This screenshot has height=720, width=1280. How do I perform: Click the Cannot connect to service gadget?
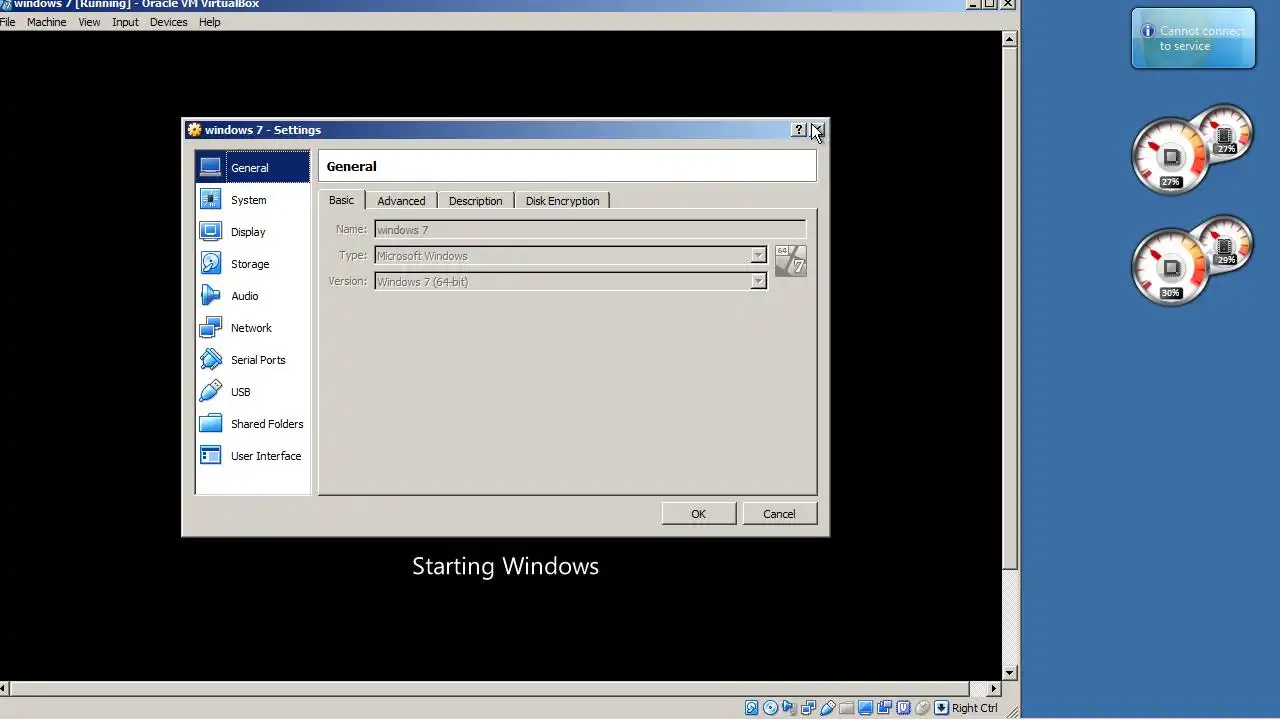tap(1193, 39)
